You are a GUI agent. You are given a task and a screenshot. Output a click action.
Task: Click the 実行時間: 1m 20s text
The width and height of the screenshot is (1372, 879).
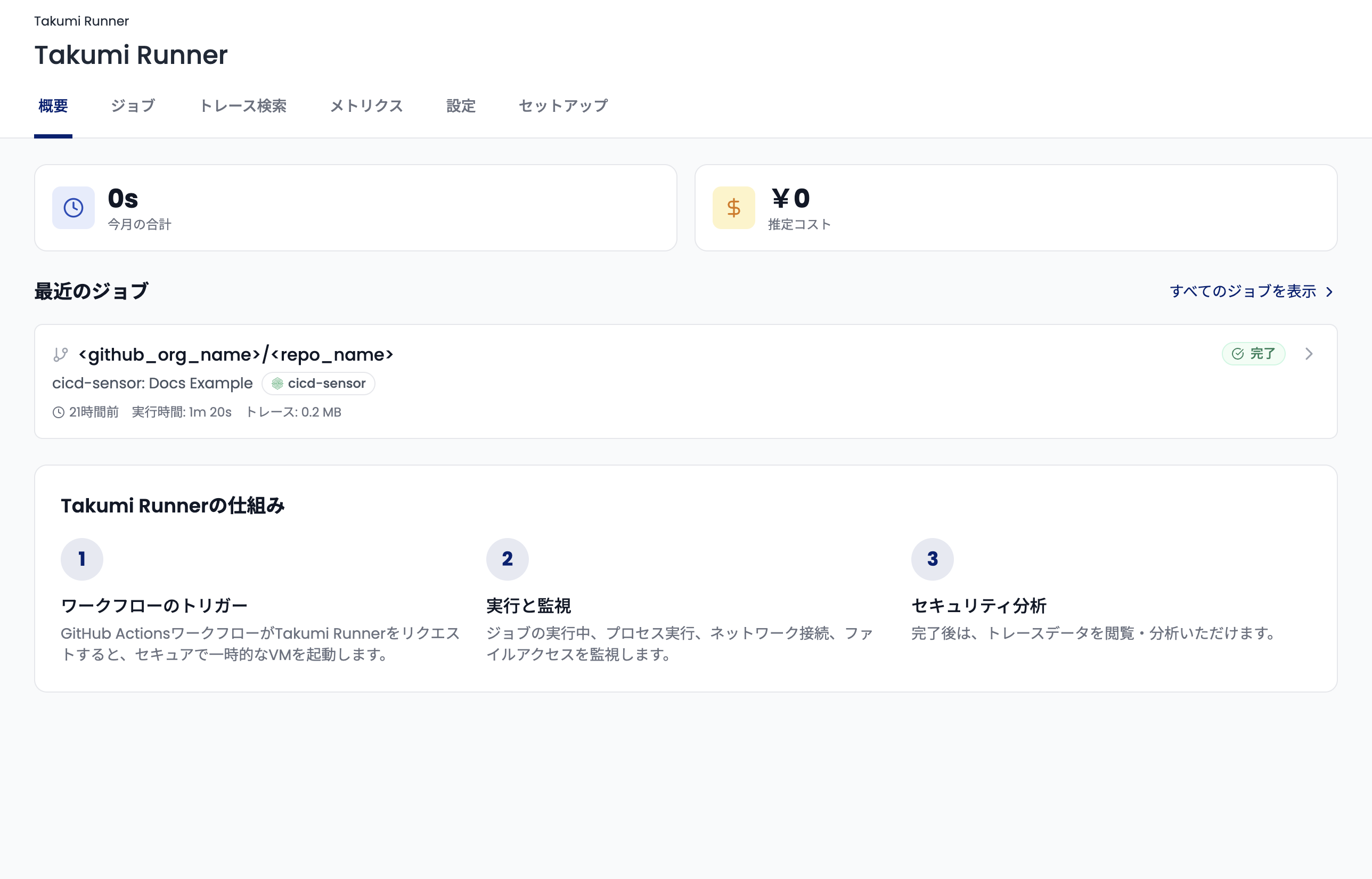[x=182, y=412]
